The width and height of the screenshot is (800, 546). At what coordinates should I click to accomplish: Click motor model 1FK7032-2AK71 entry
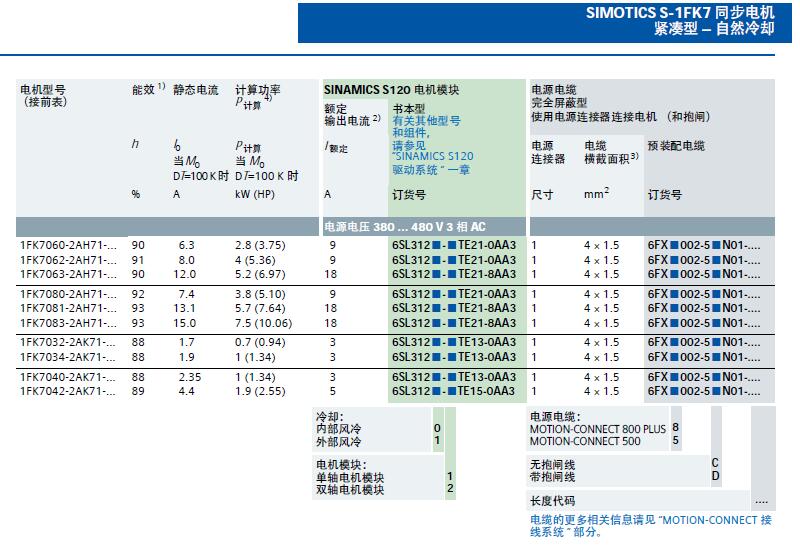click(67, 342)
